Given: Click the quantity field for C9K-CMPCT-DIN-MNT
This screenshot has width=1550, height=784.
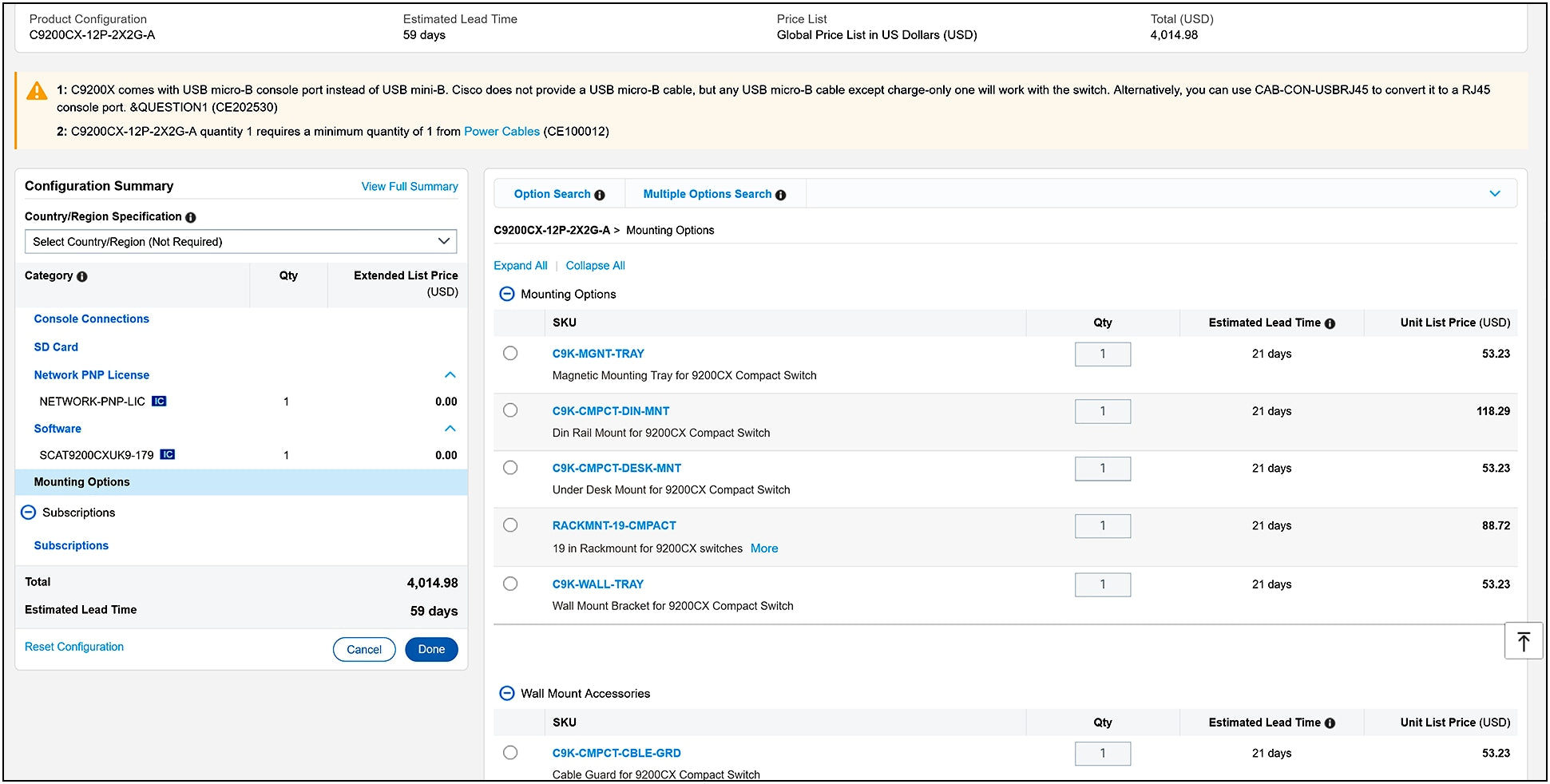Looking at the screenshot, I should click(x=1102, y=411).
